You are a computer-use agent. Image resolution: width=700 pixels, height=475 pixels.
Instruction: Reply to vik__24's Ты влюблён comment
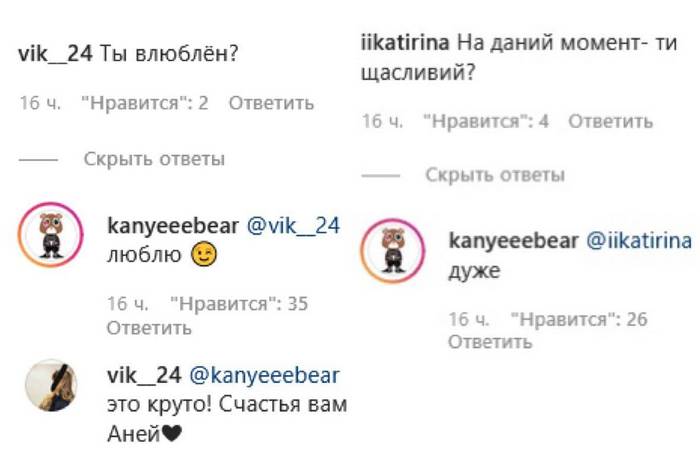[x=271, y=103]
